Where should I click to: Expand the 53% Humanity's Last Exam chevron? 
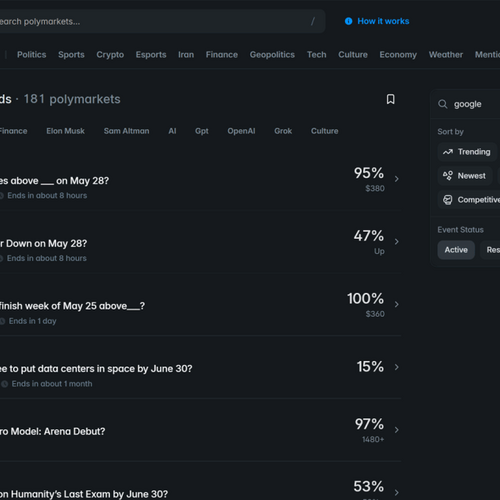(x=397, y=492)
